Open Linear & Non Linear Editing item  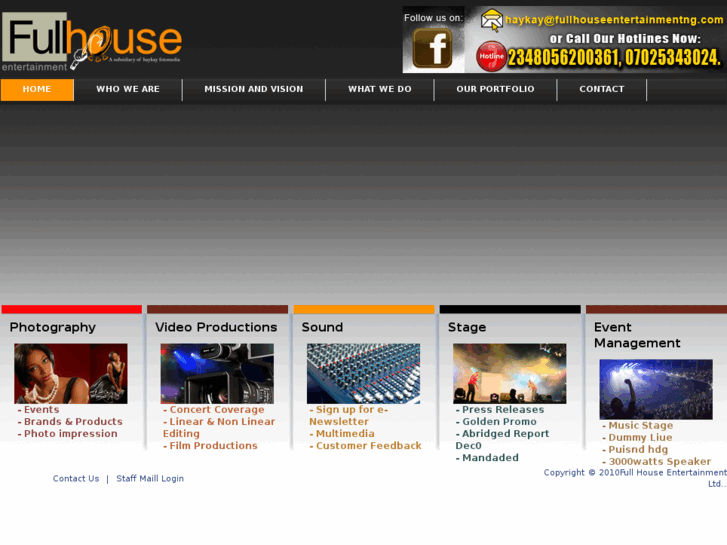click(219, 428)
